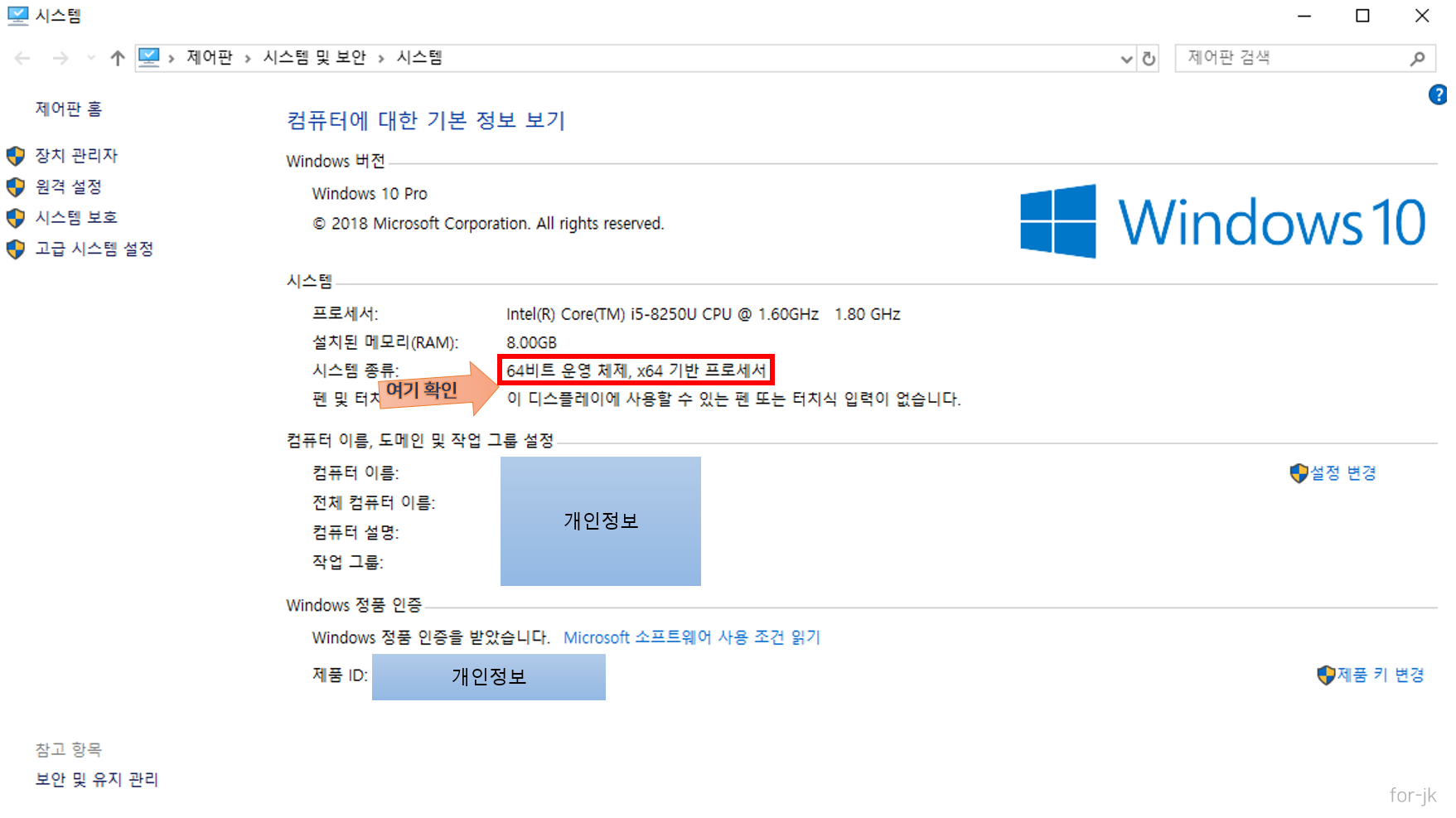
Task: Click 설정 변경 link
Action: 1342,472
